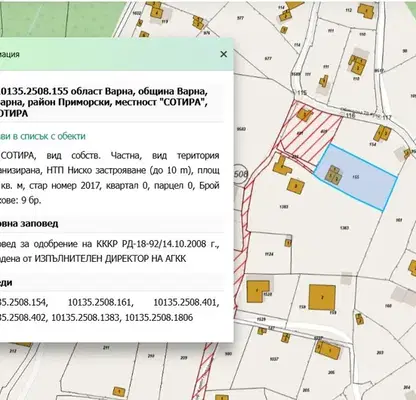The height and width of the screenshot is (400, 416).
Task: Open the 'Добави в списък с обекти' link
Action: [42, 136]
